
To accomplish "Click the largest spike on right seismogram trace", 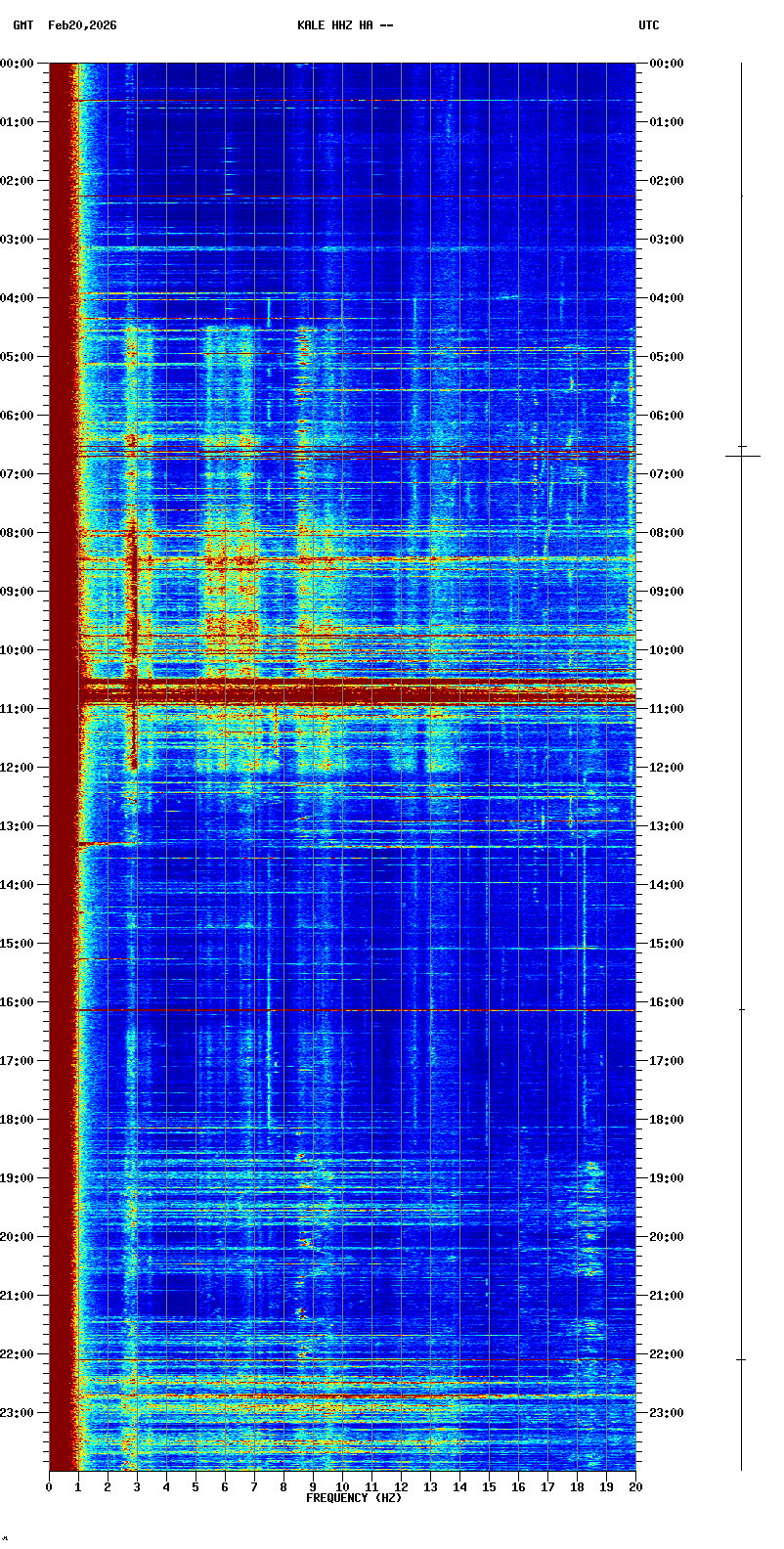I will point(742,456).
